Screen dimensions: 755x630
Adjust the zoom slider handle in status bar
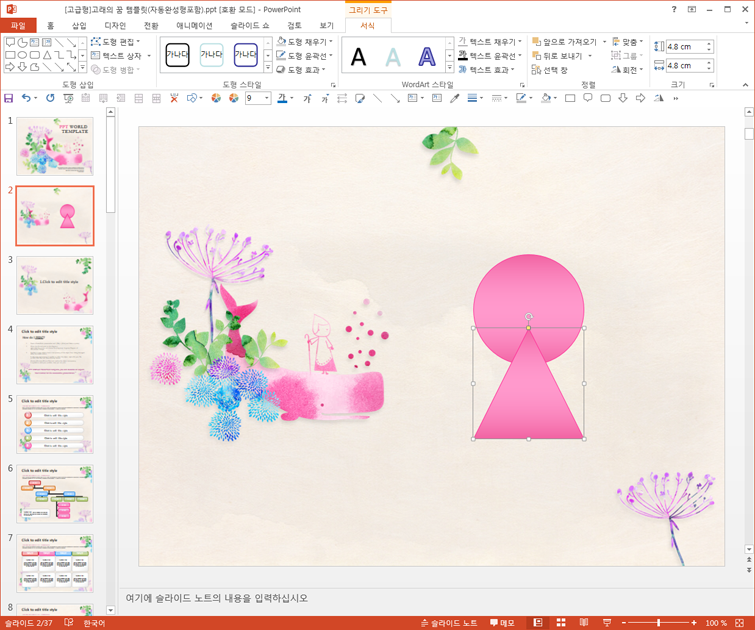(x=658, y=623)
